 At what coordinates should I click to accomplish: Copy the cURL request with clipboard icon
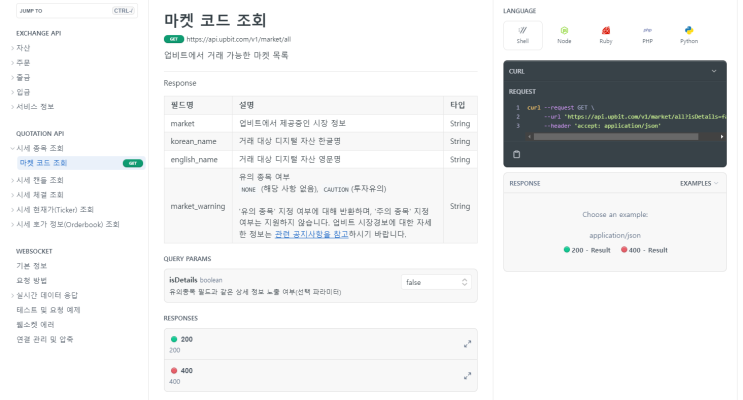517,154
